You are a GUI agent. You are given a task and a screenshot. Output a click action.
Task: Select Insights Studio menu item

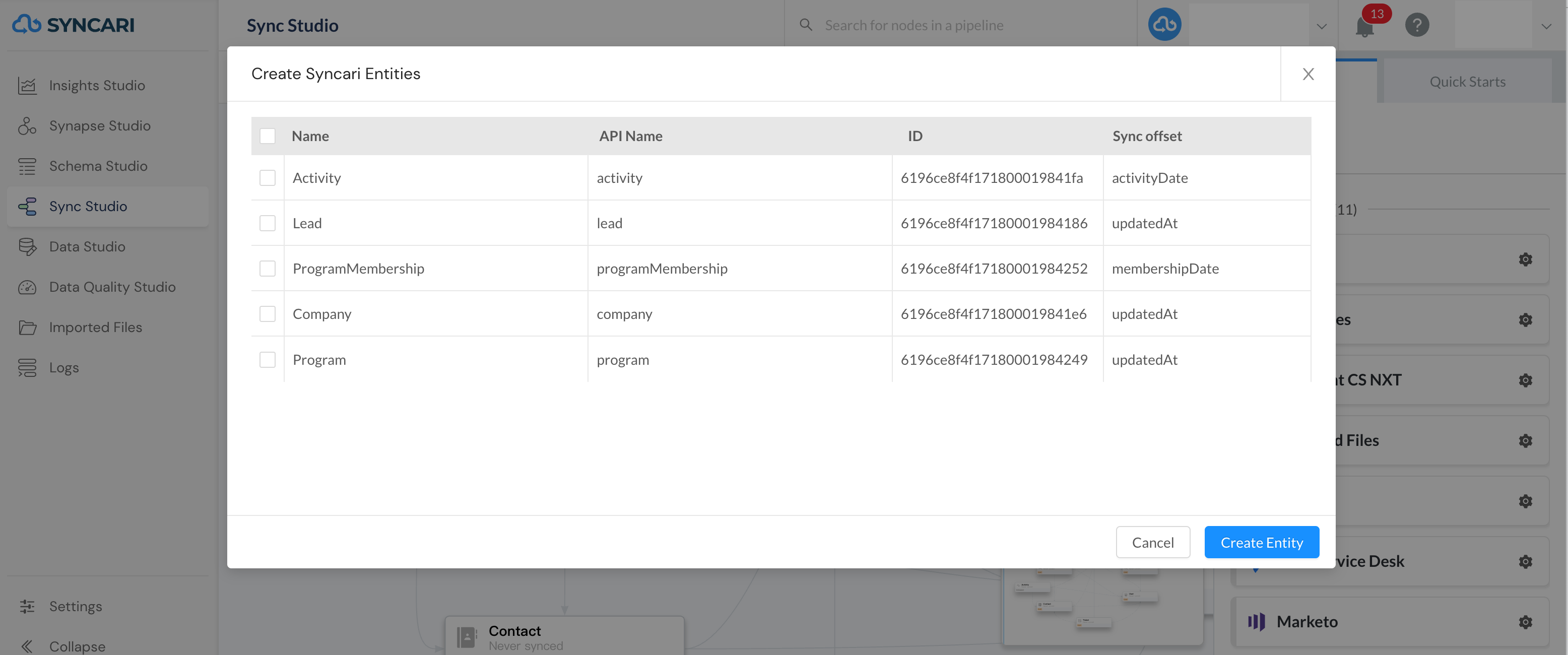pos(108,86)
